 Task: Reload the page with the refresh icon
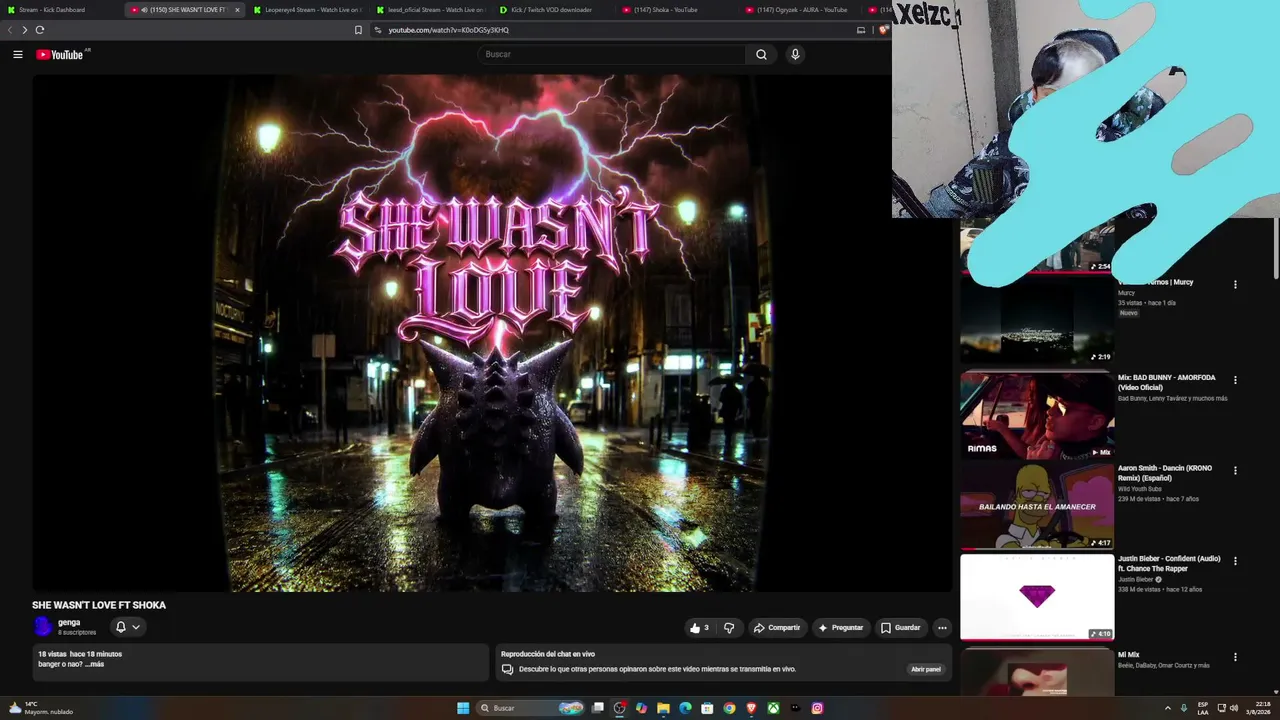click(x=40, y=30)
